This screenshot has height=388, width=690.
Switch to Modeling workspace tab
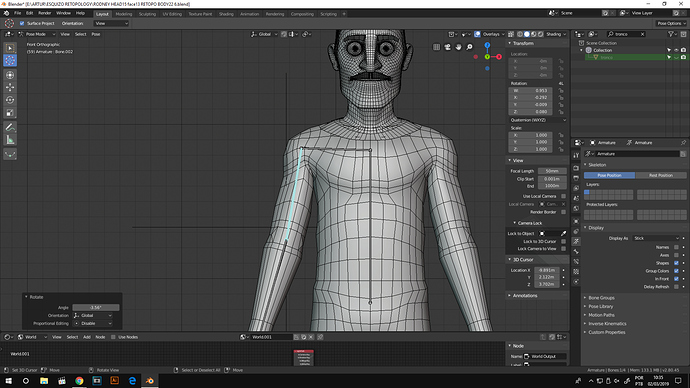124,14
